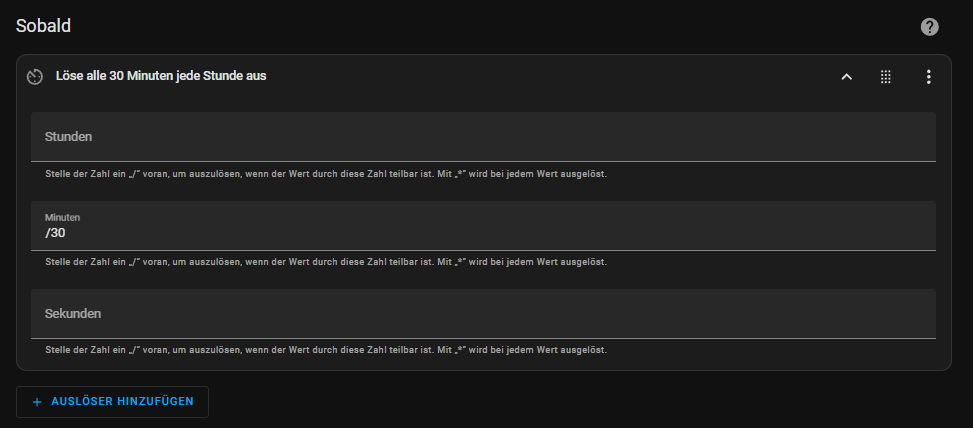Click empty header space left of the chevron
This screenshot has height=428, width=973.
pos(552,77)
